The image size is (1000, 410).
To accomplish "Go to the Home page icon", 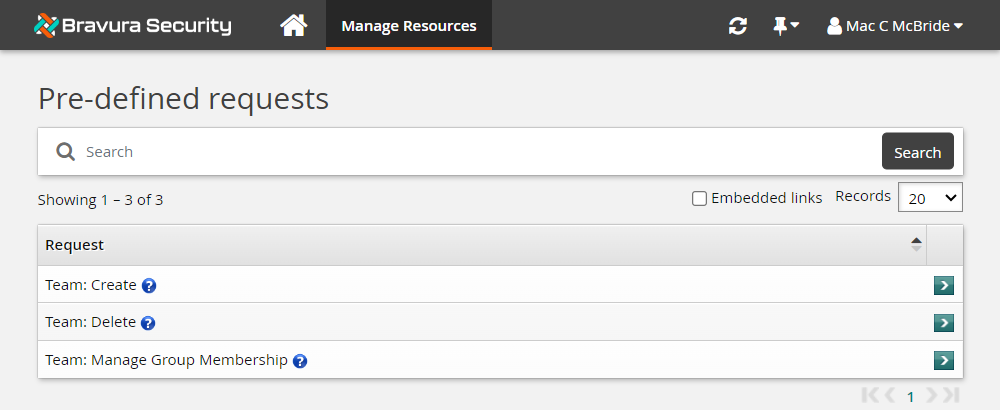I will [x=293, y=26].
